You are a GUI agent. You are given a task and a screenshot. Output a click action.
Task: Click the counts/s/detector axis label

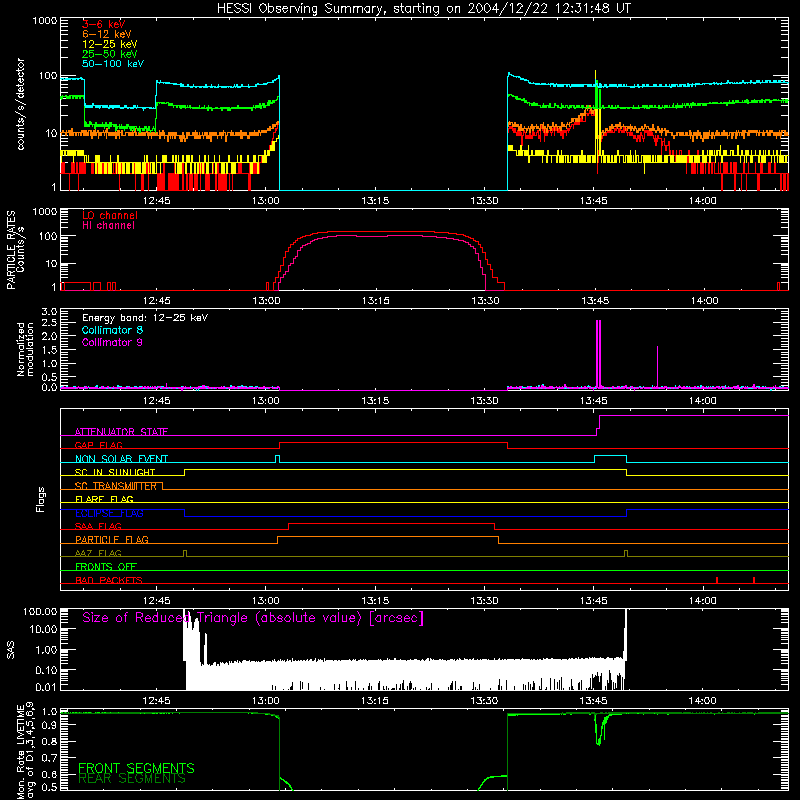[20, 104]
